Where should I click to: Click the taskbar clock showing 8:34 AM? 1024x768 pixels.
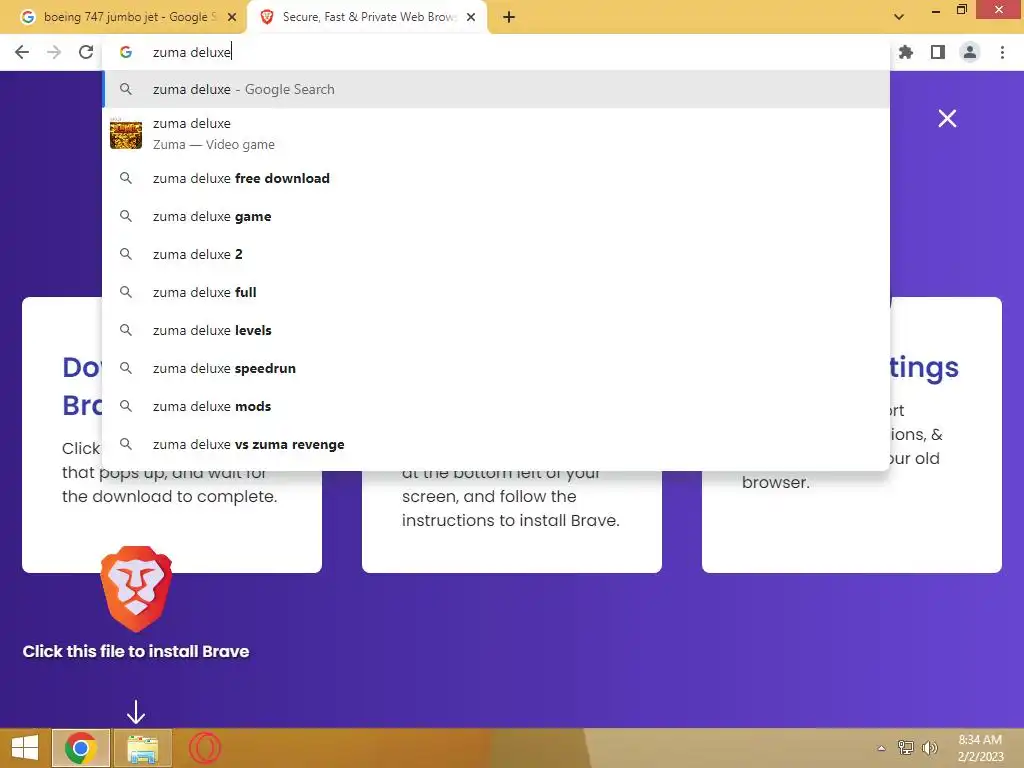pyautogui.click(x=980, y=748)
